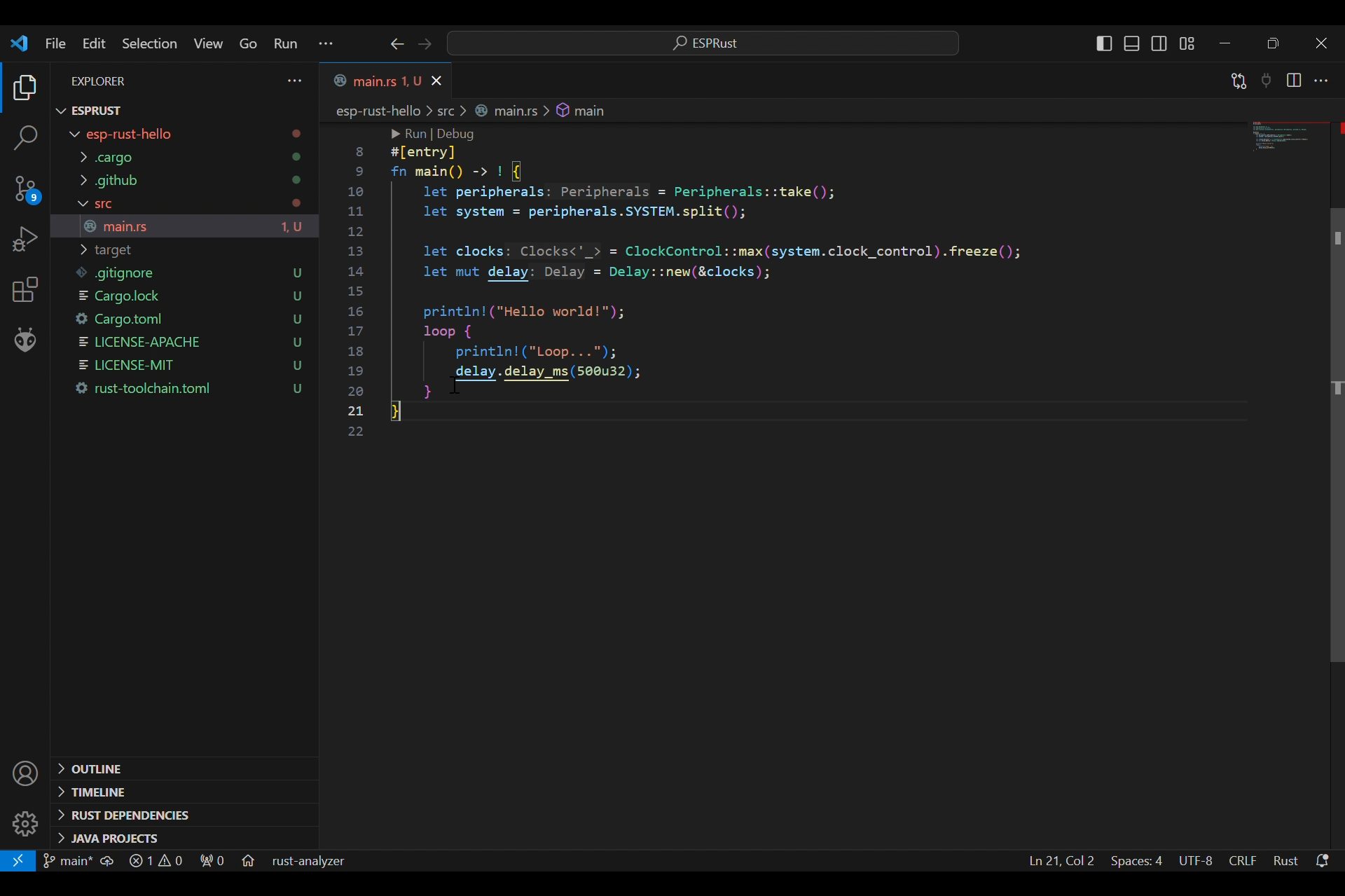This screenshot has height=896, width=1345.
Task: Open the Search view in activity bar
Action: tap(25, 138)
